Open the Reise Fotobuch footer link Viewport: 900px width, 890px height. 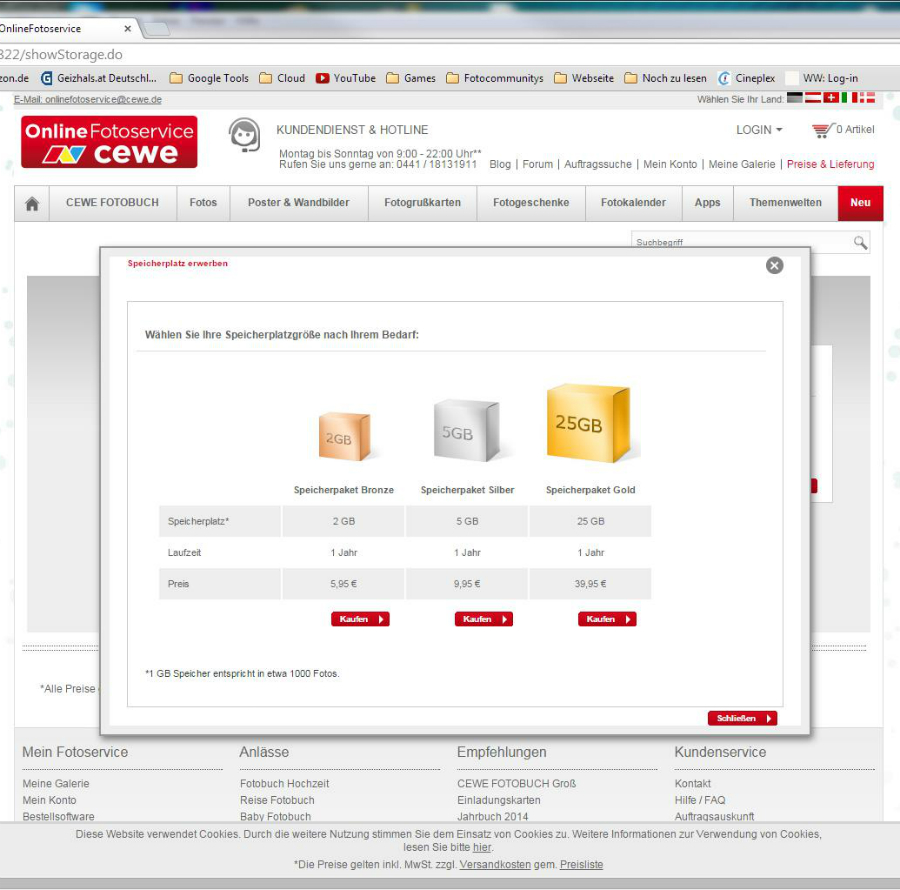point(277,800)
